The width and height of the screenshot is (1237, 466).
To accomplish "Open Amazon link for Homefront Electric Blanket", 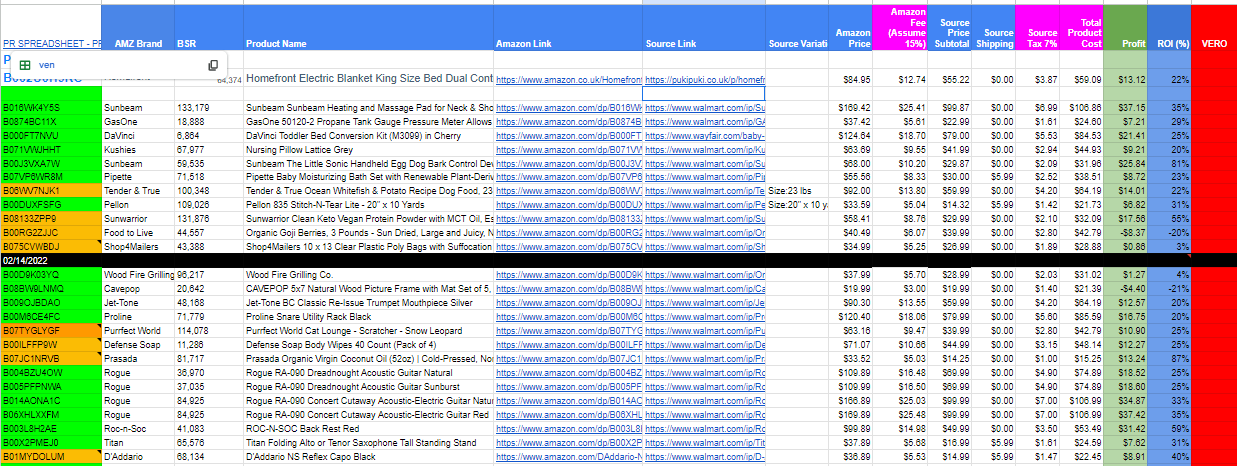I will [567, 79].
